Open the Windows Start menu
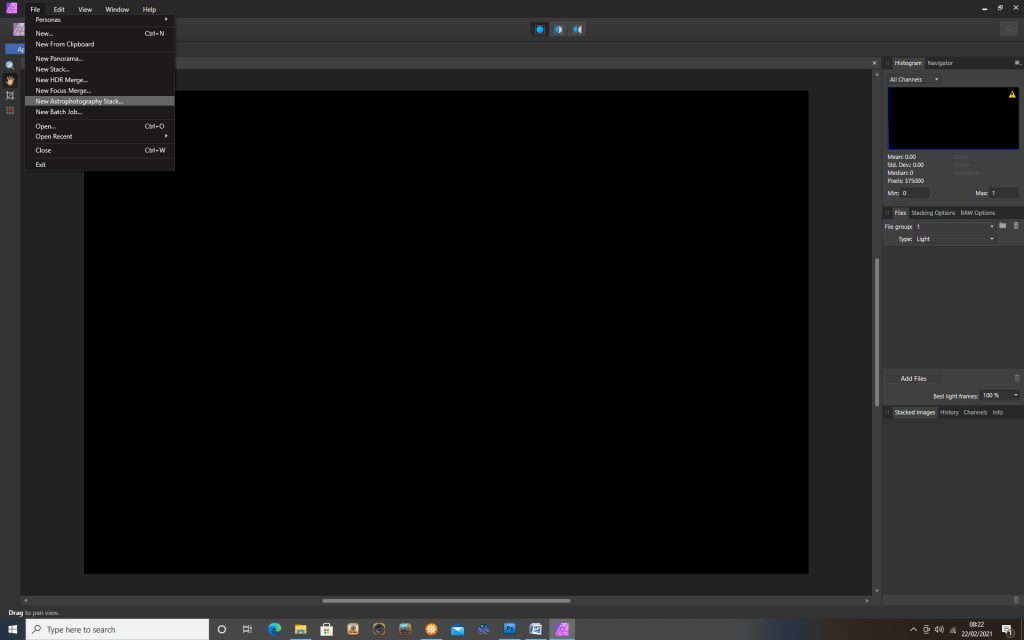 12,630
